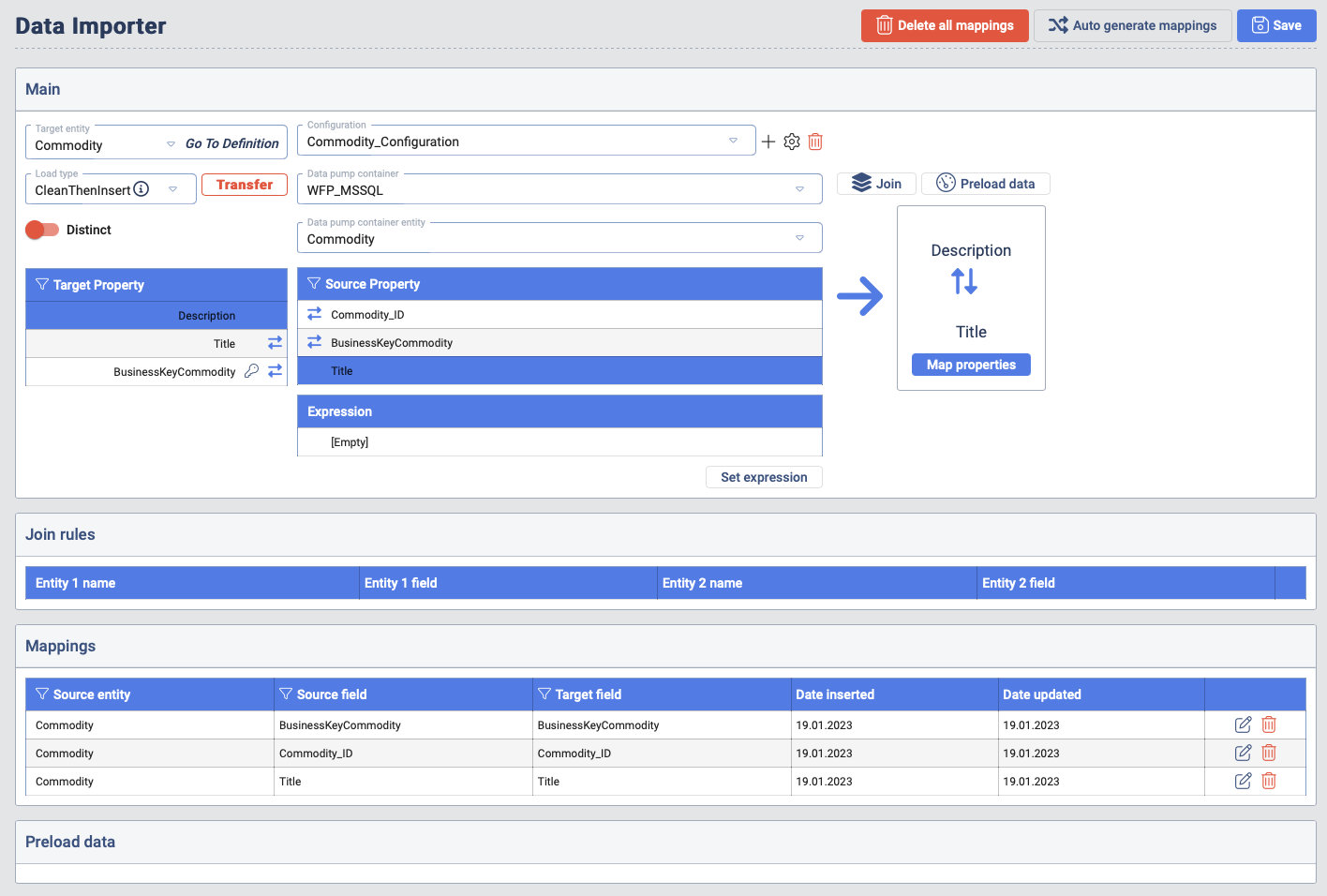Follow the Go To Definition link
This screenshot has width=1327, height=896.
pyautogui.click(x=231, y=143)
